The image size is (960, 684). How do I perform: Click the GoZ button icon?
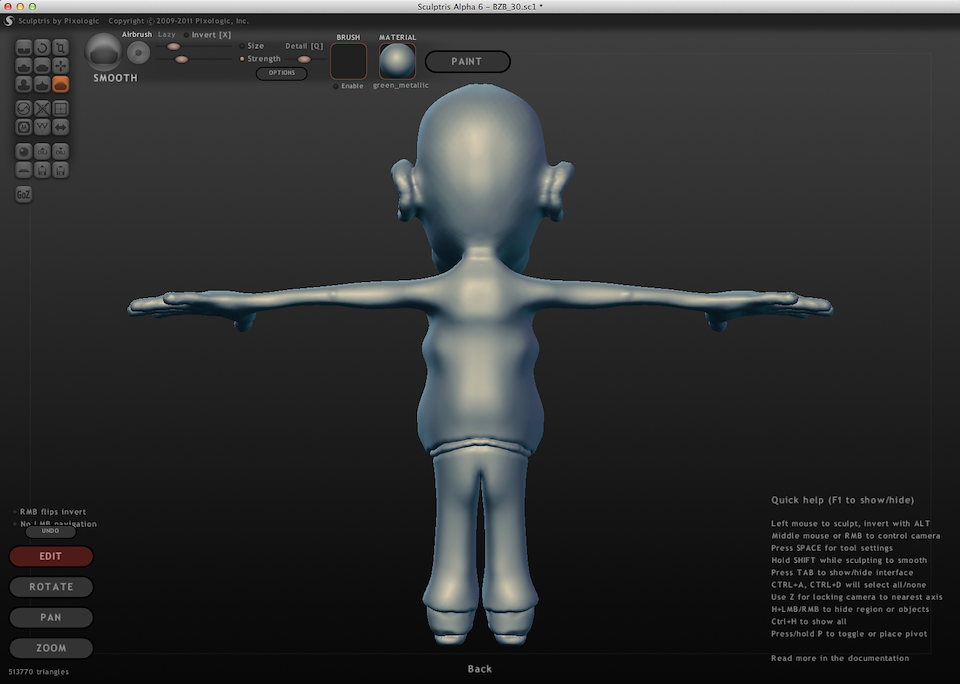click(24, 194)
